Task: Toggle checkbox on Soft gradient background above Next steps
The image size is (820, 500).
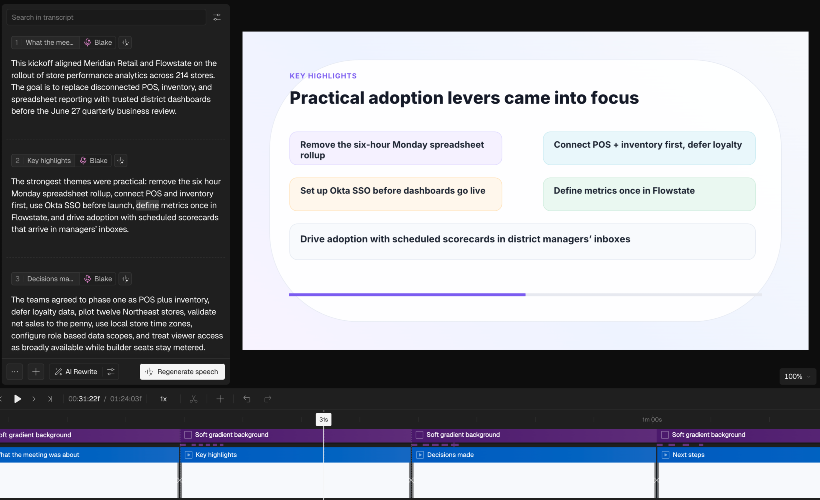Action: tap(665, 435)
